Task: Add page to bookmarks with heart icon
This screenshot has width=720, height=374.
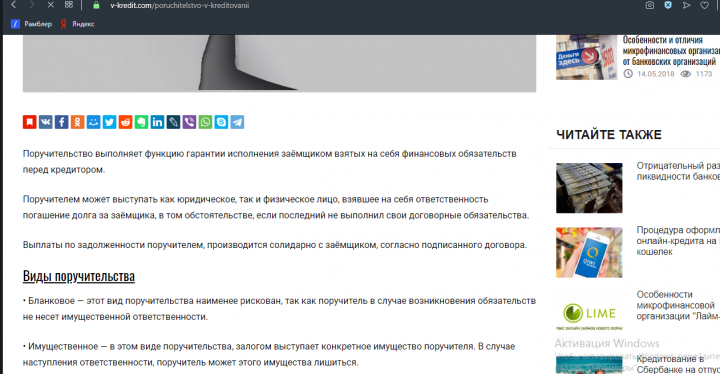Action: 704,5
